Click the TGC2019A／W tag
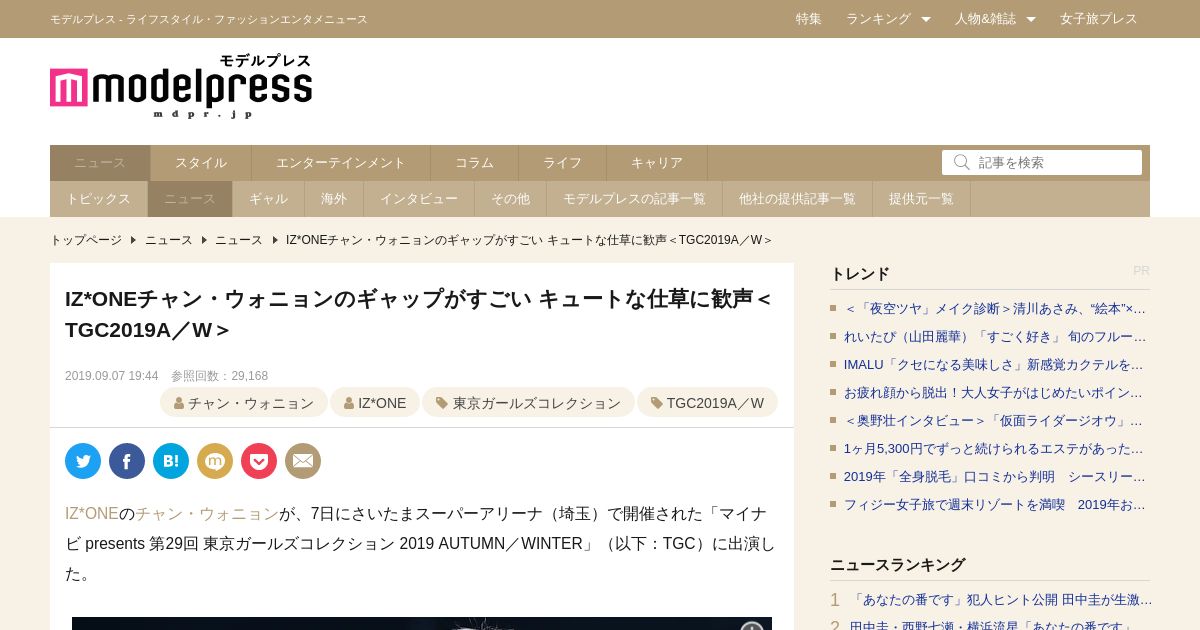 click(x=707, y=403)
